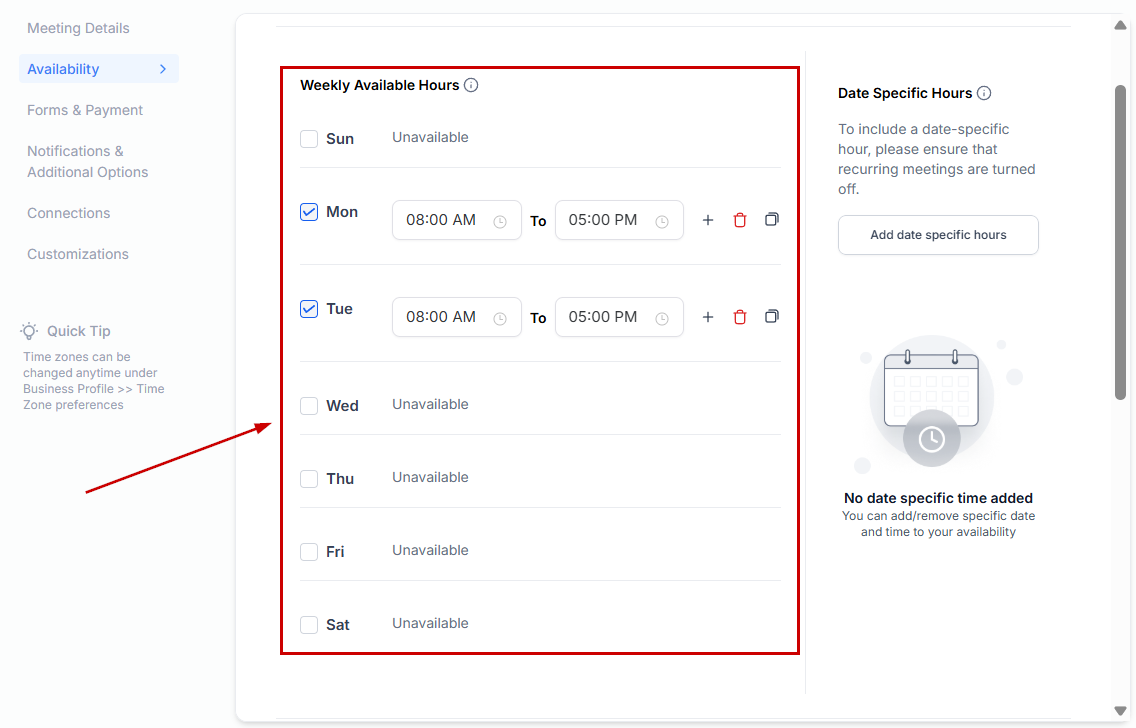The width and height of the screenshot is (1136, 728).
Task: Open Forms & Payment section
Action: pyautogui.click(x=85, y=110)
